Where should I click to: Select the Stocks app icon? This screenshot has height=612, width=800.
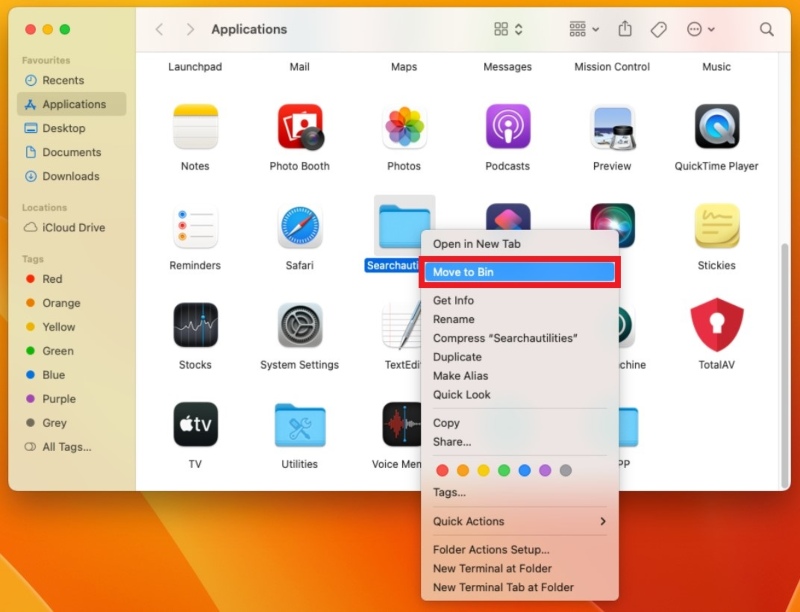tap(195, 325)
